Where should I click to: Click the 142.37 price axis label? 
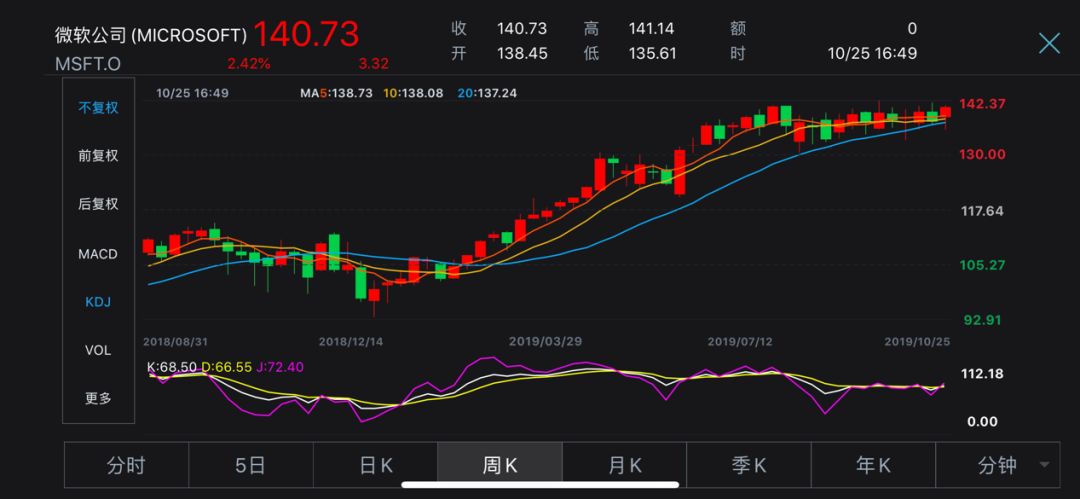point(982,104)
